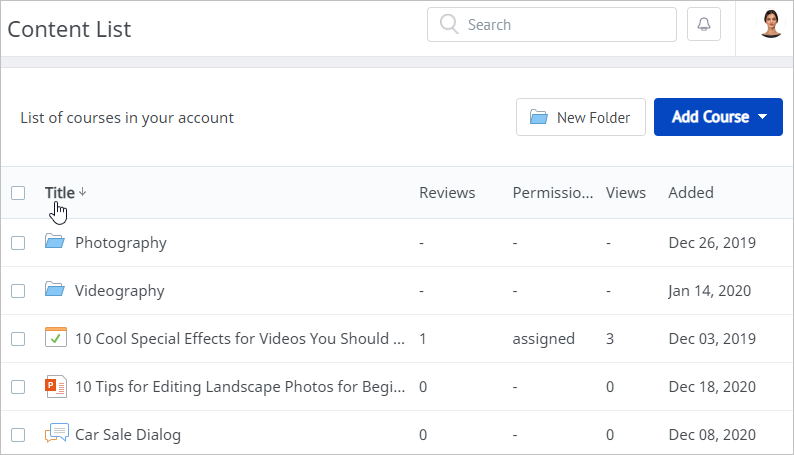This screenshot has height=455, width=794.
Task: Select the Videography row checkbox
Action: 18,291
